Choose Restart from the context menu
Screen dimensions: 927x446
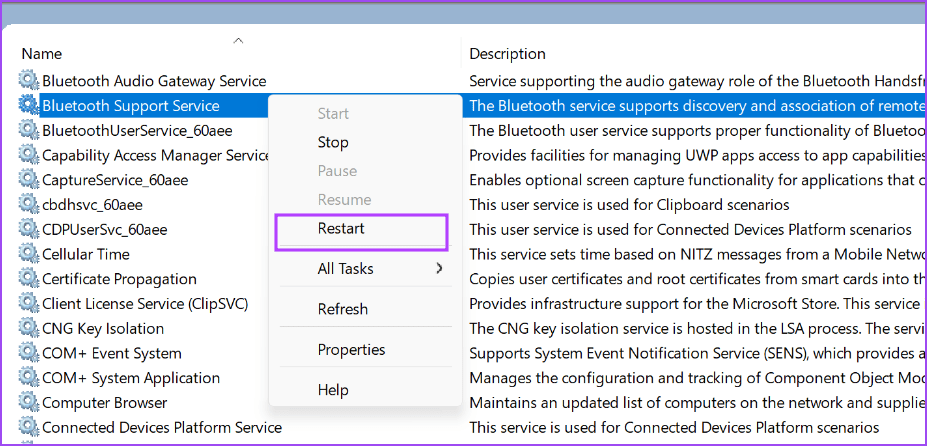point(341,228)
